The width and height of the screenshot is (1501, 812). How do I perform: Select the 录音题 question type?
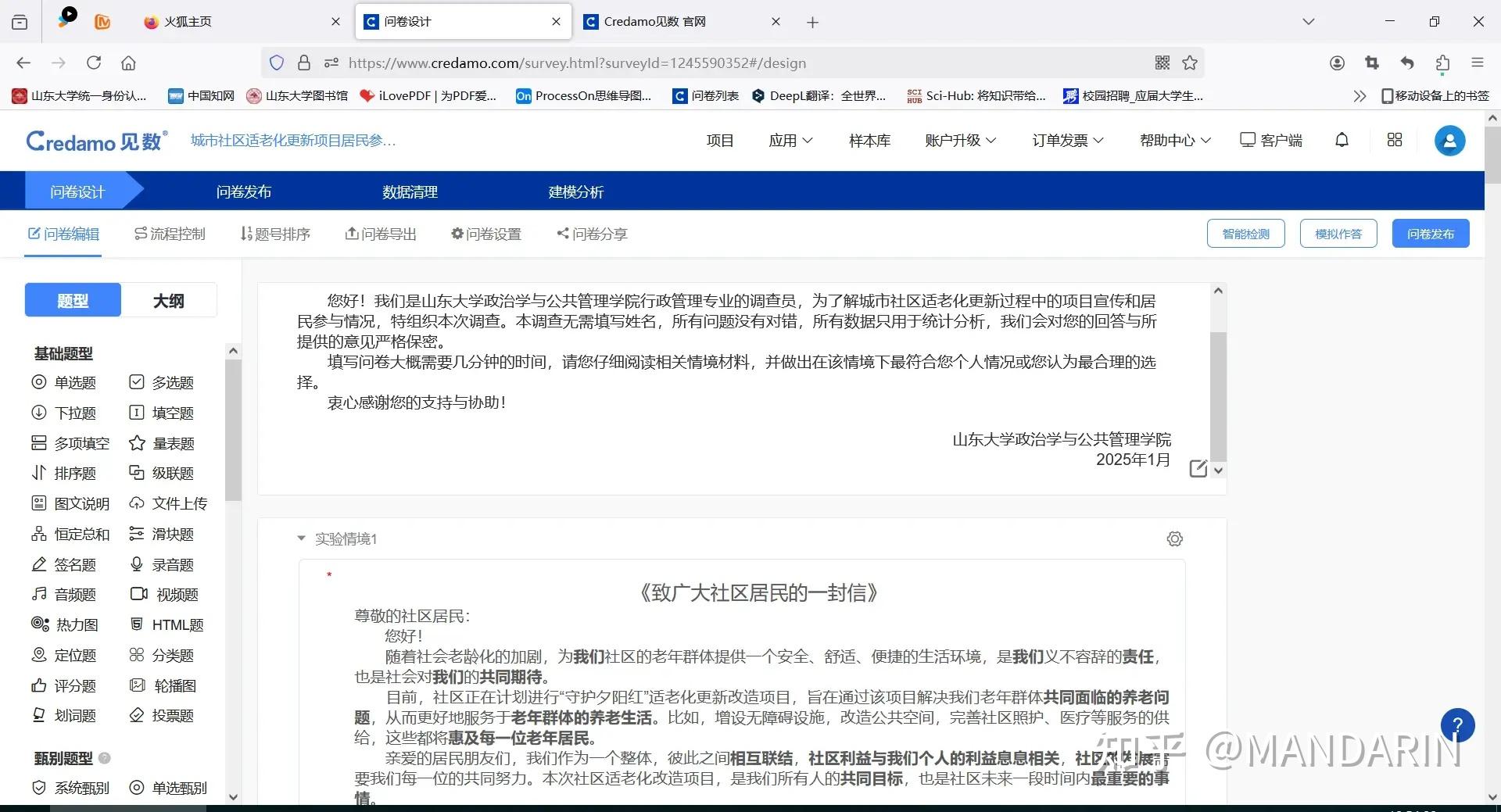tap(171, 564)
